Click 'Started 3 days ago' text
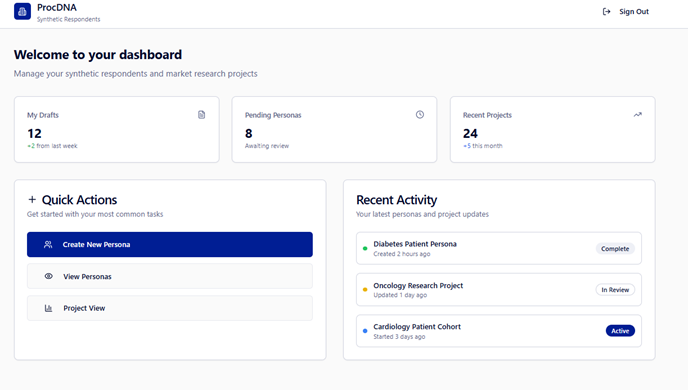Image resolution: width=688 pixels, height=390 pixels. coord(399,337)
